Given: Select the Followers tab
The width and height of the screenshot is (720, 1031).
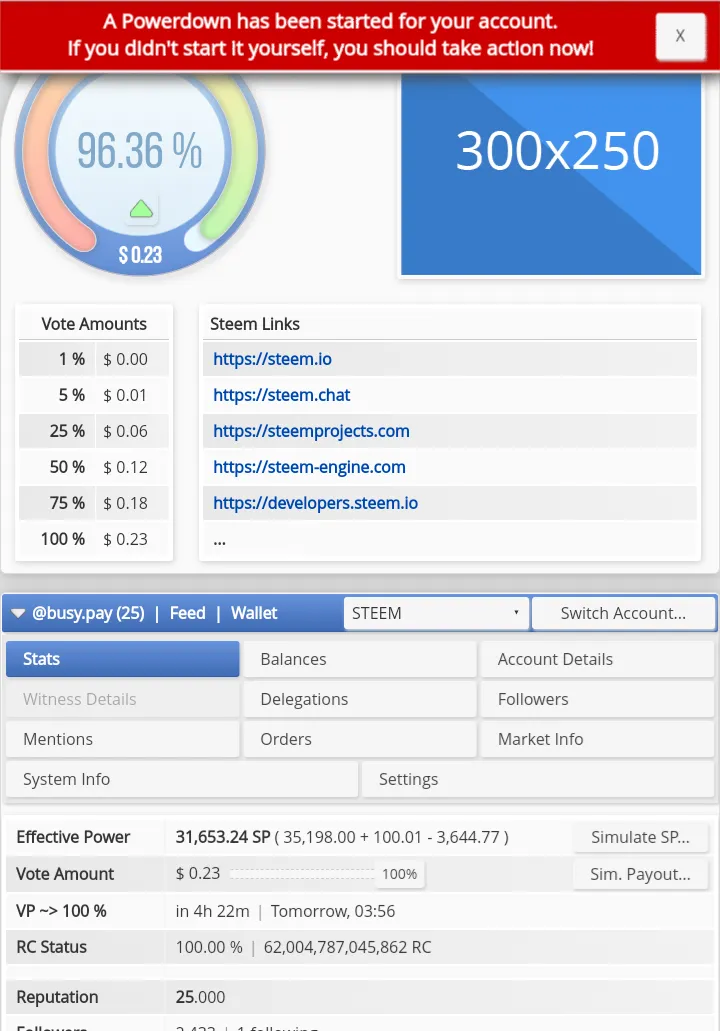Looking at the screenshot, I should (x=597, y=699).
